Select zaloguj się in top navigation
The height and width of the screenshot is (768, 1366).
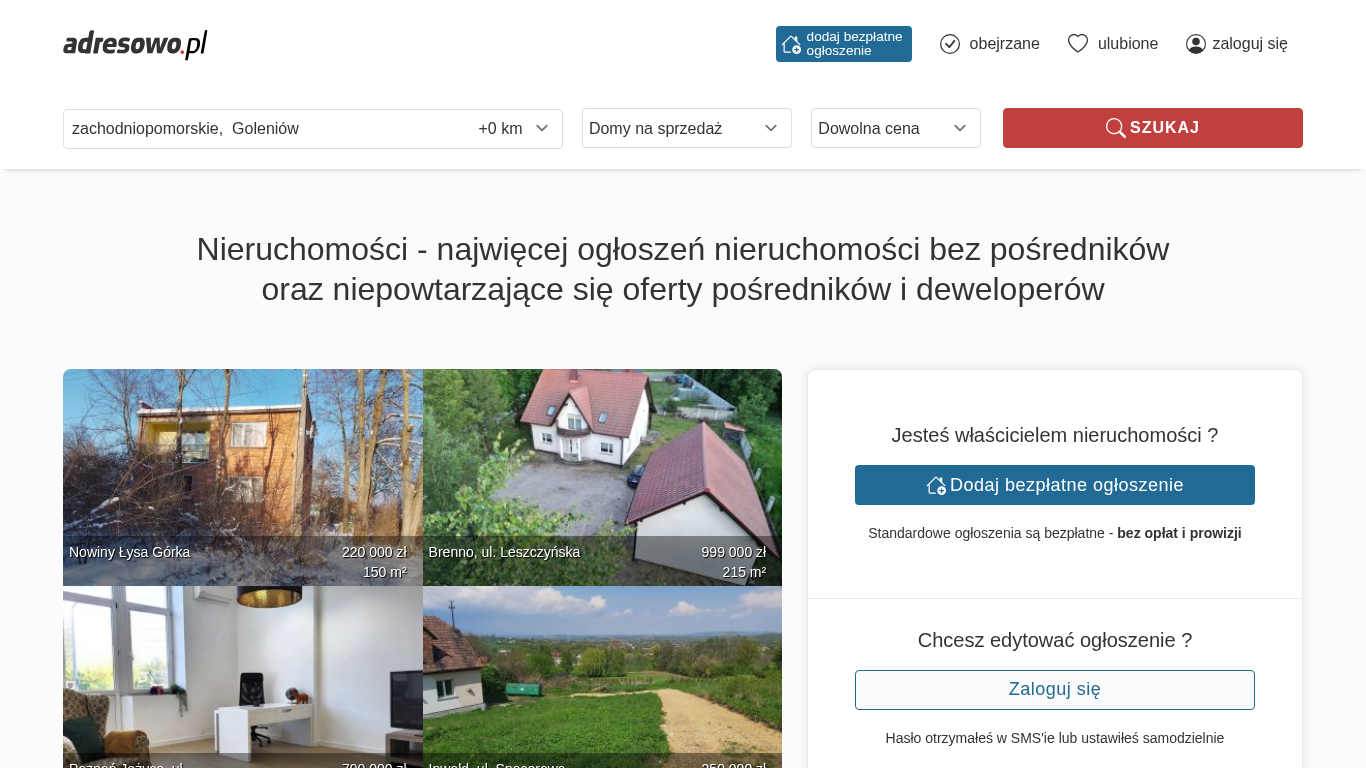[1249, 44]
